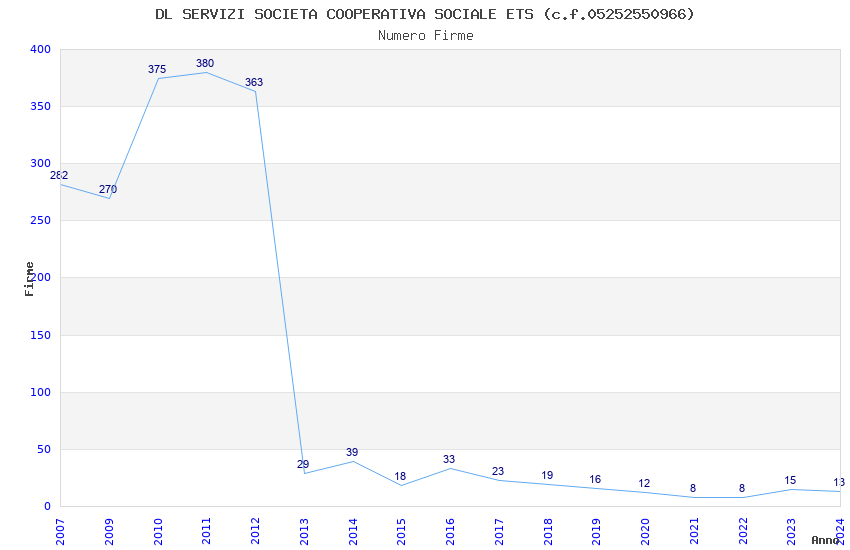Click the 23 data label
The height and width of the screenshot is (550, 850).
(498, 471)
